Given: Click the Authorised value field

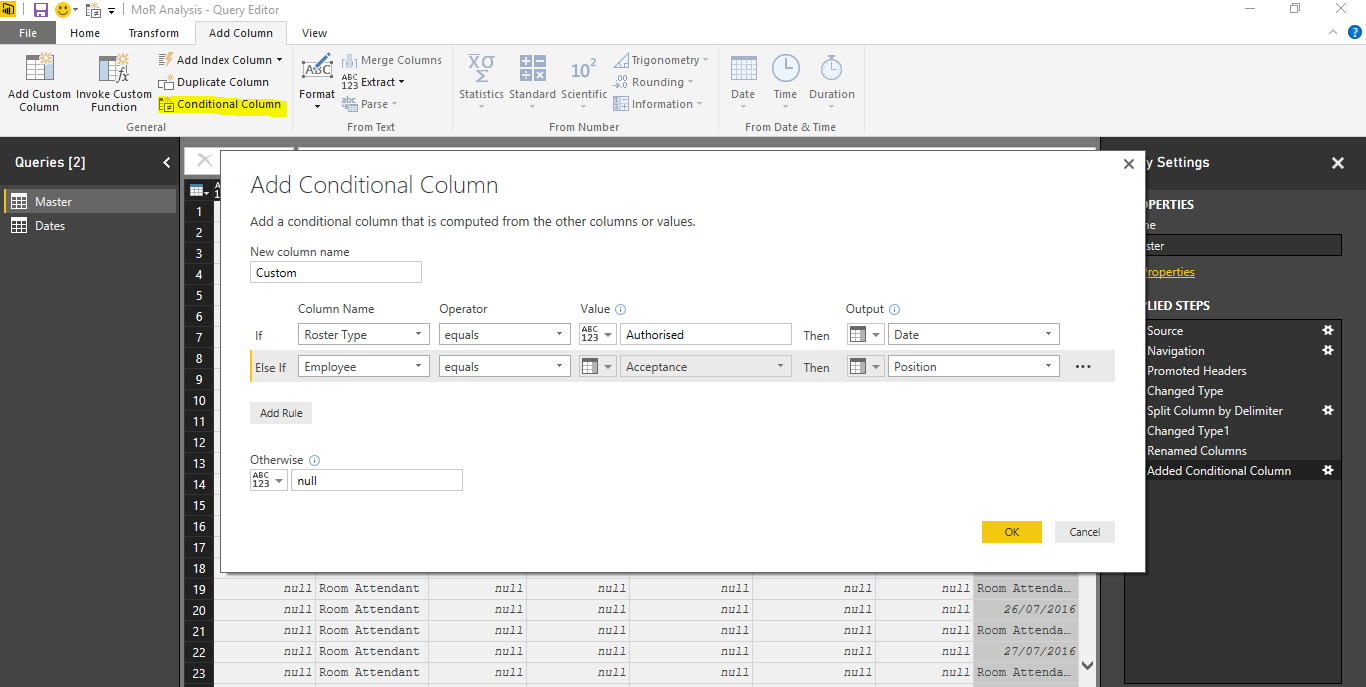Looking at the screenshot, I should tap(706, 335).
